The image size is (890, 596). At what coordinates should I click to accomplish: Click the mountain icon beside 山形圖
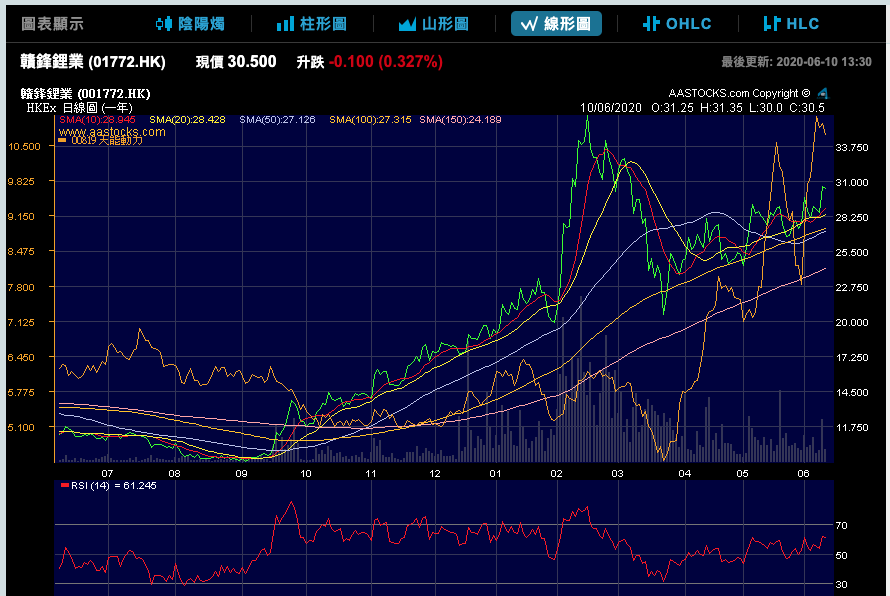click(x=408, y=24)
